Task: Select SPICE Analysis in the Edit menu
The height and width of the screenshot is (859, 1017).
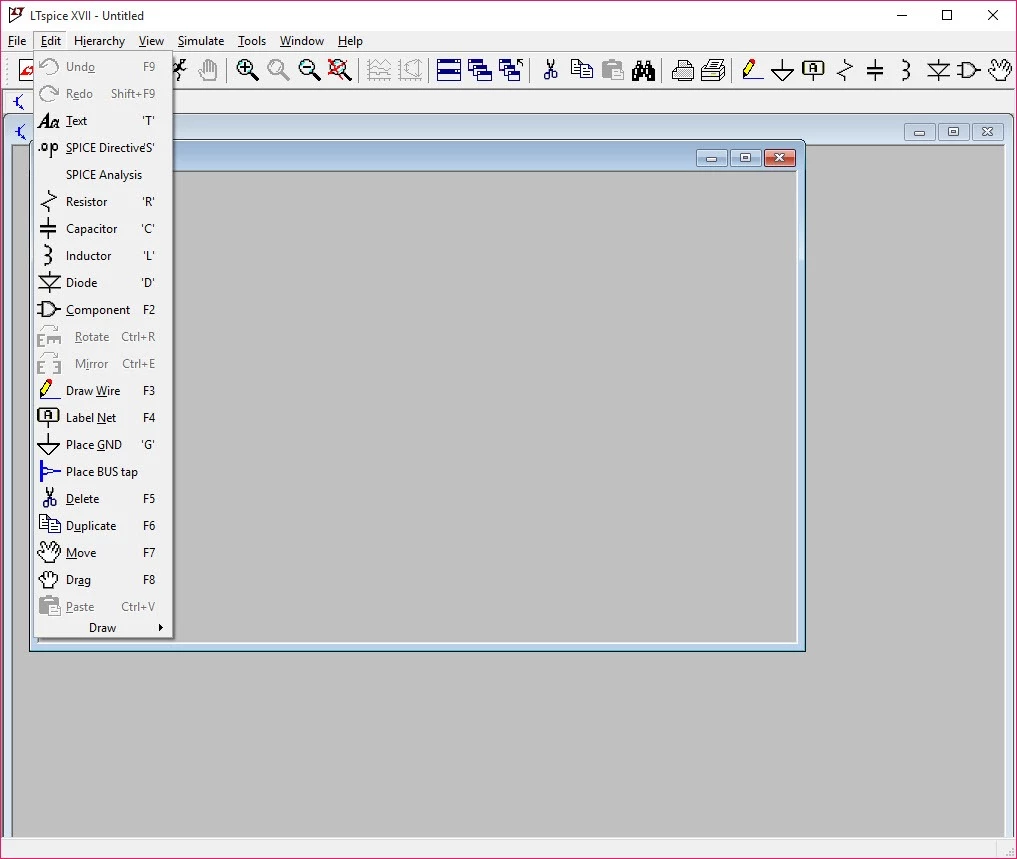Action: tap(104, 175)
